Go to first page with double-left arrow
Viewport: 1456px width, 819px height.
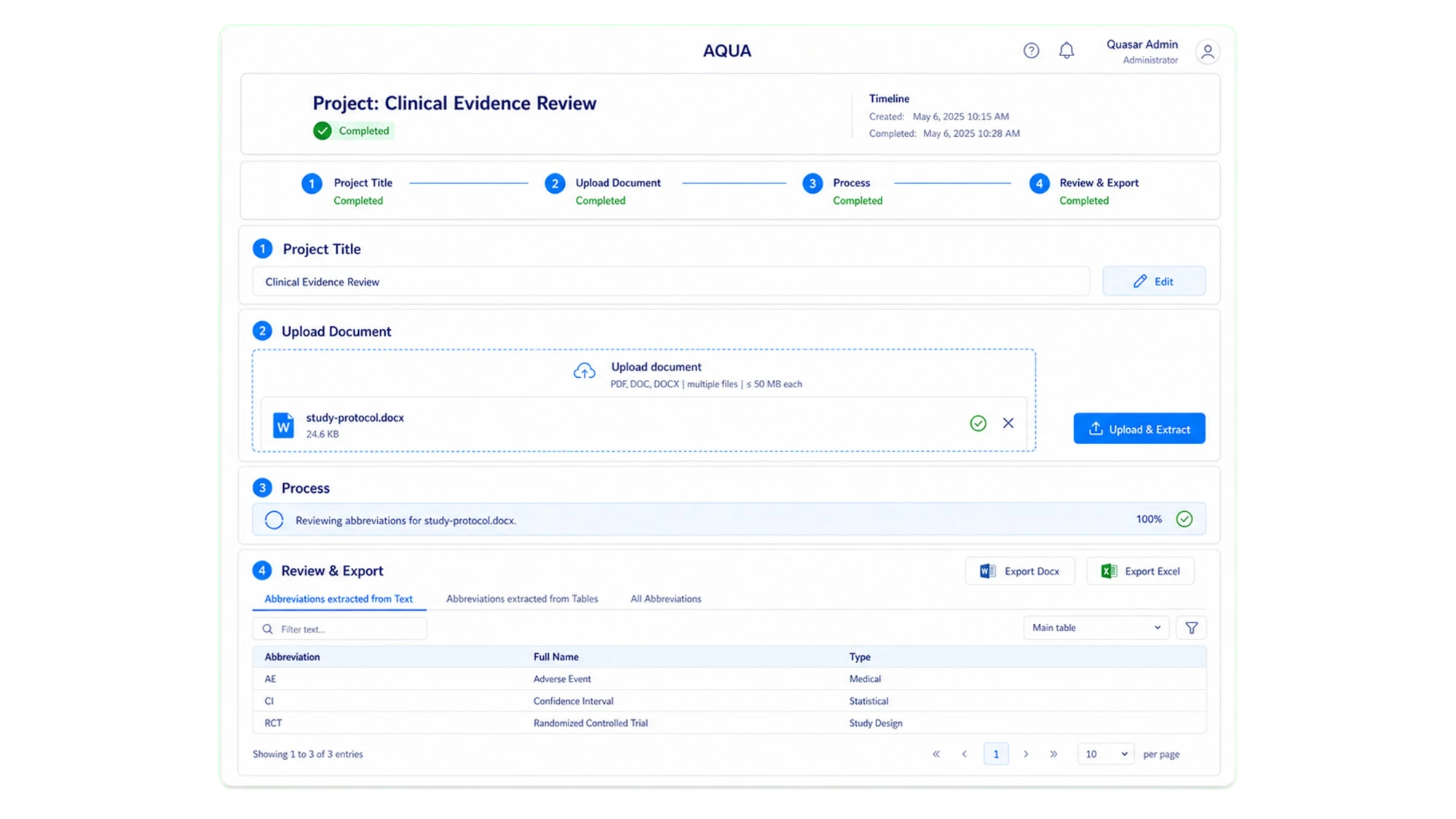click(x=936, y=754)
